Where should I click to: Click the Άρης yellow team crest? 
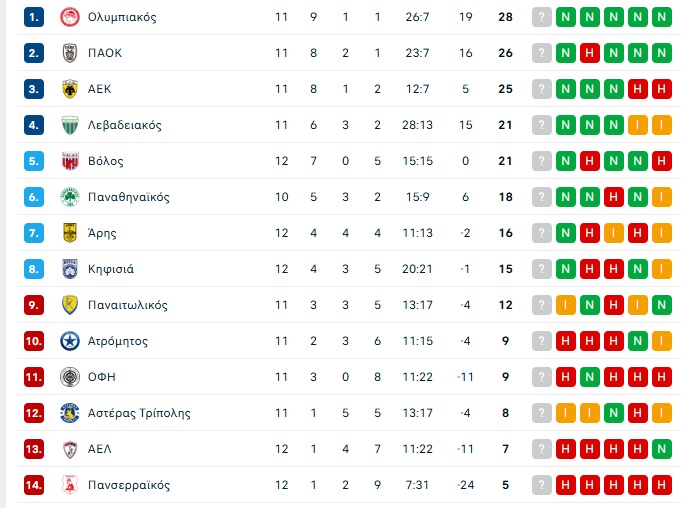click(70, 233)
